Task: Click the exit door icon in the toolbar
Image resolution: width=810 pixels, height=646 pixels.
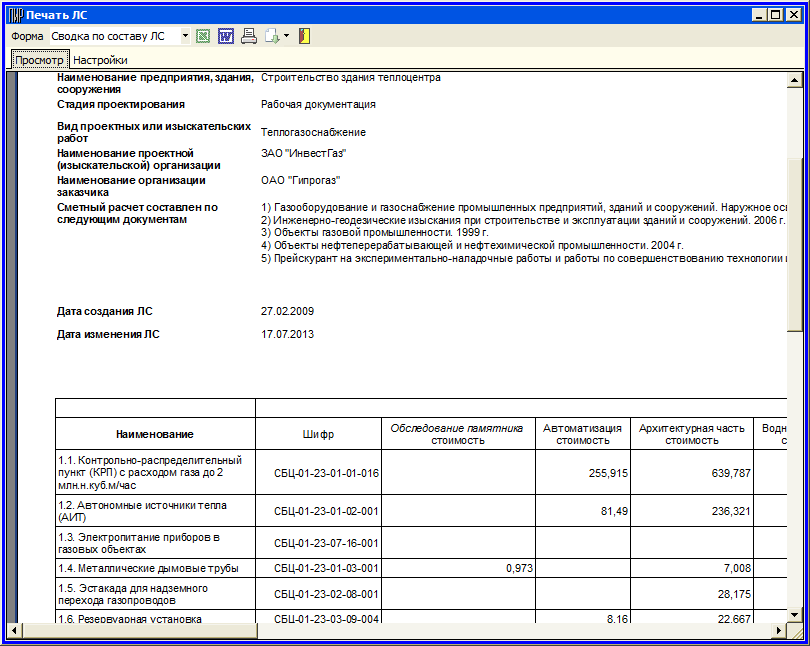Action: (x=304, y=36)
